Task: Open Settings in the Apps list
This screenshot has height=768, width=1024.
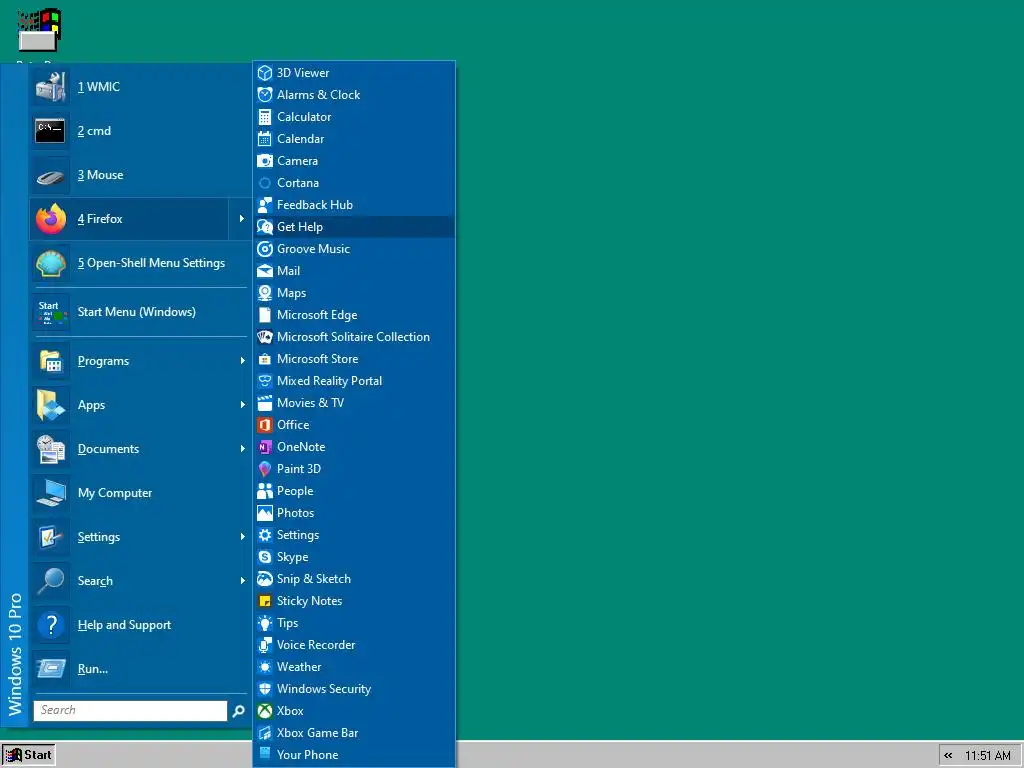Action: [x=354, y=535]
